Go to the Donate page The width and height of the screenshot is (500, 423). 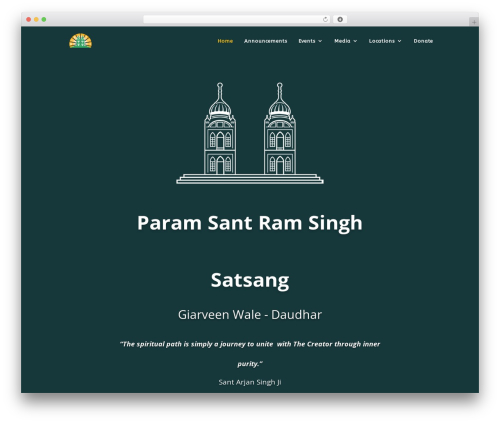coord(423,41)
